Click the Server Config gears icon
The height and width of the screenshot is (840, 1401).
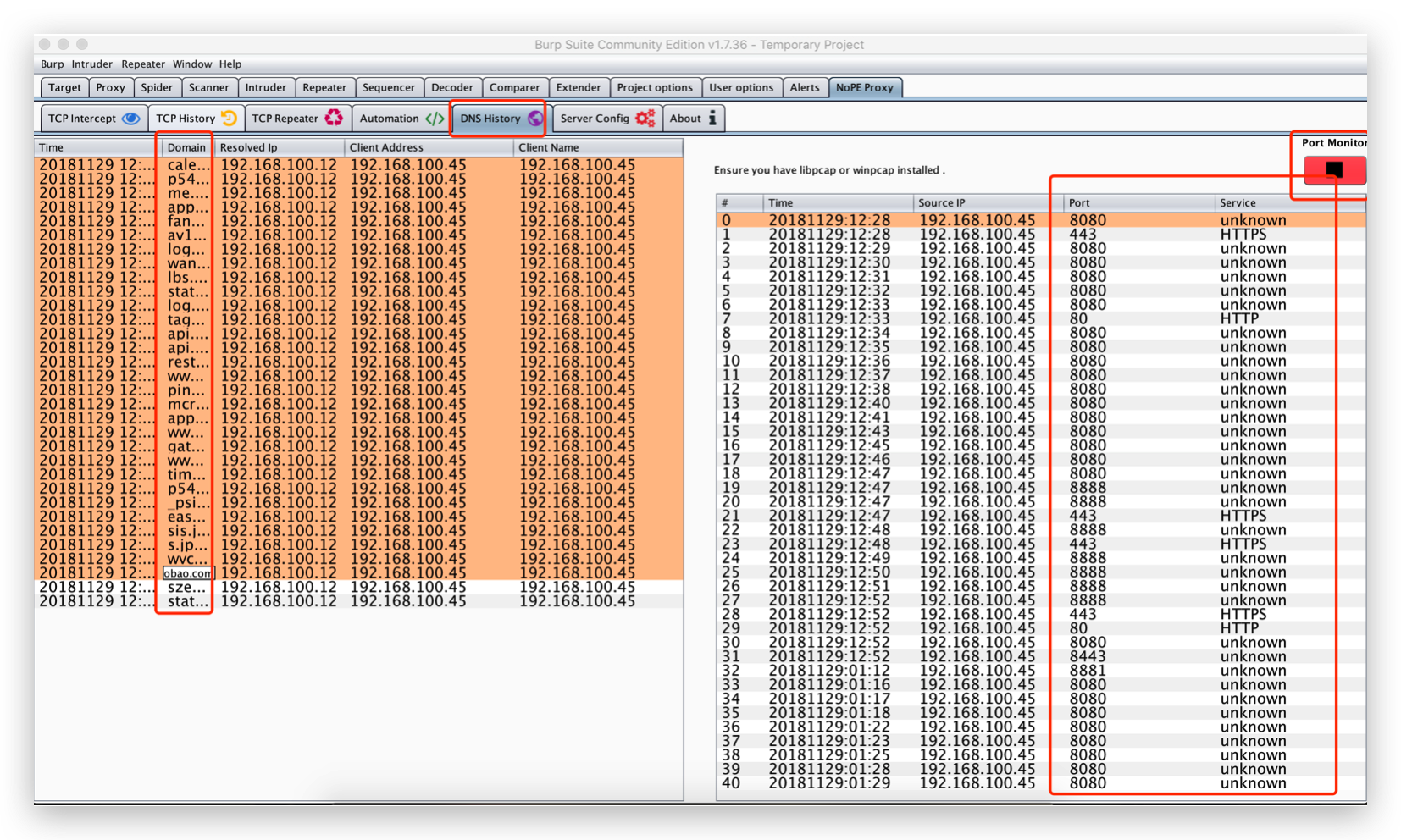(x=645, y=119)
